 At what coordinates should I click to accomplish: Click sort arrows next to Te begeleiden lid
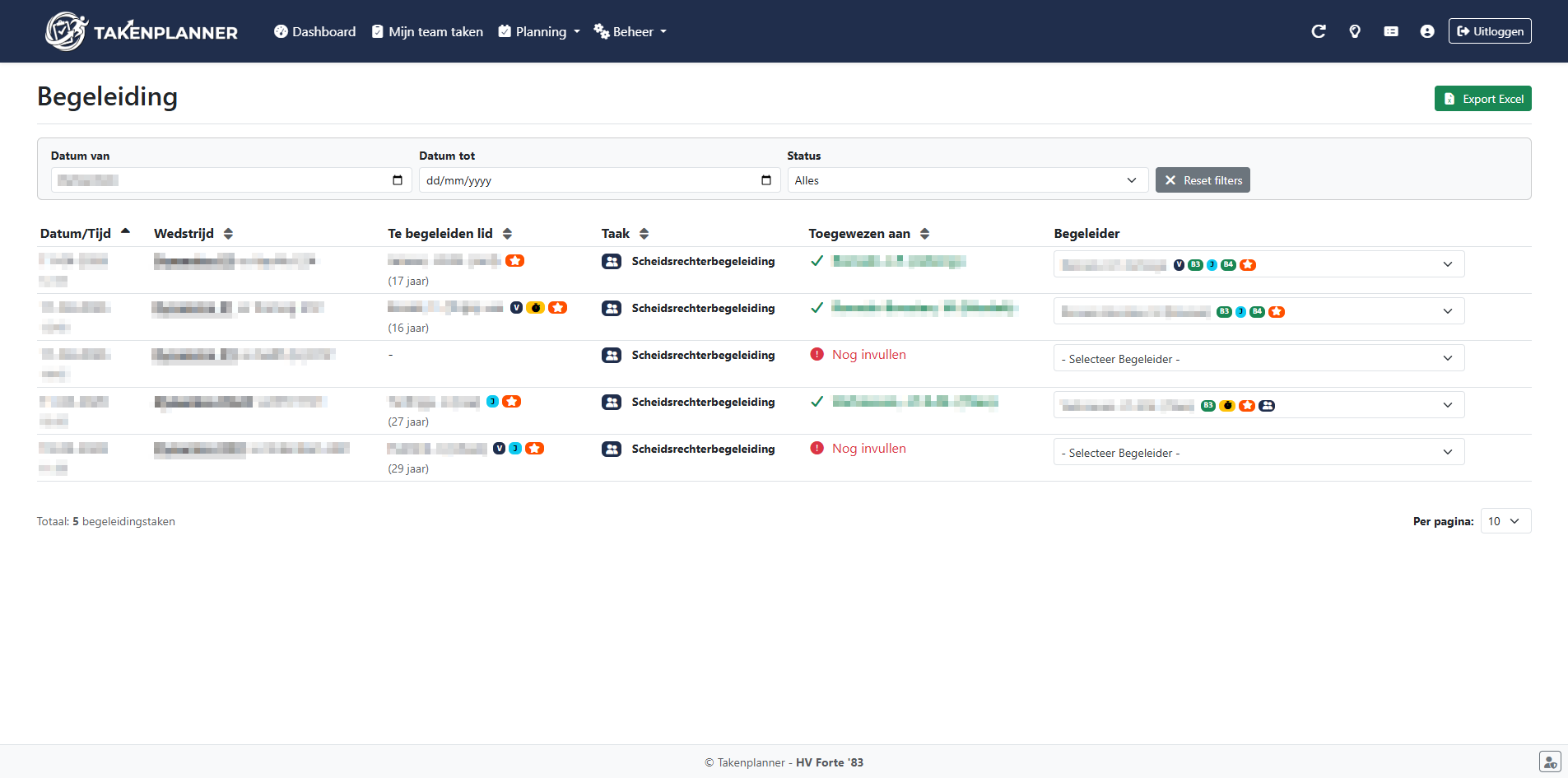pos(507,234)
